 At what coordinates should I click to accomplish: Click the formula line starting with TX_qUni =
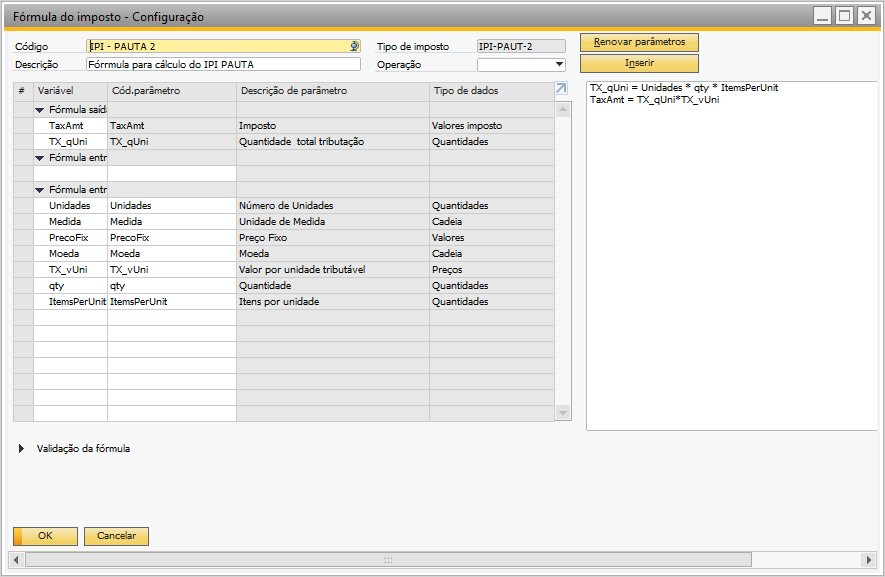click(x=684, y=88)
